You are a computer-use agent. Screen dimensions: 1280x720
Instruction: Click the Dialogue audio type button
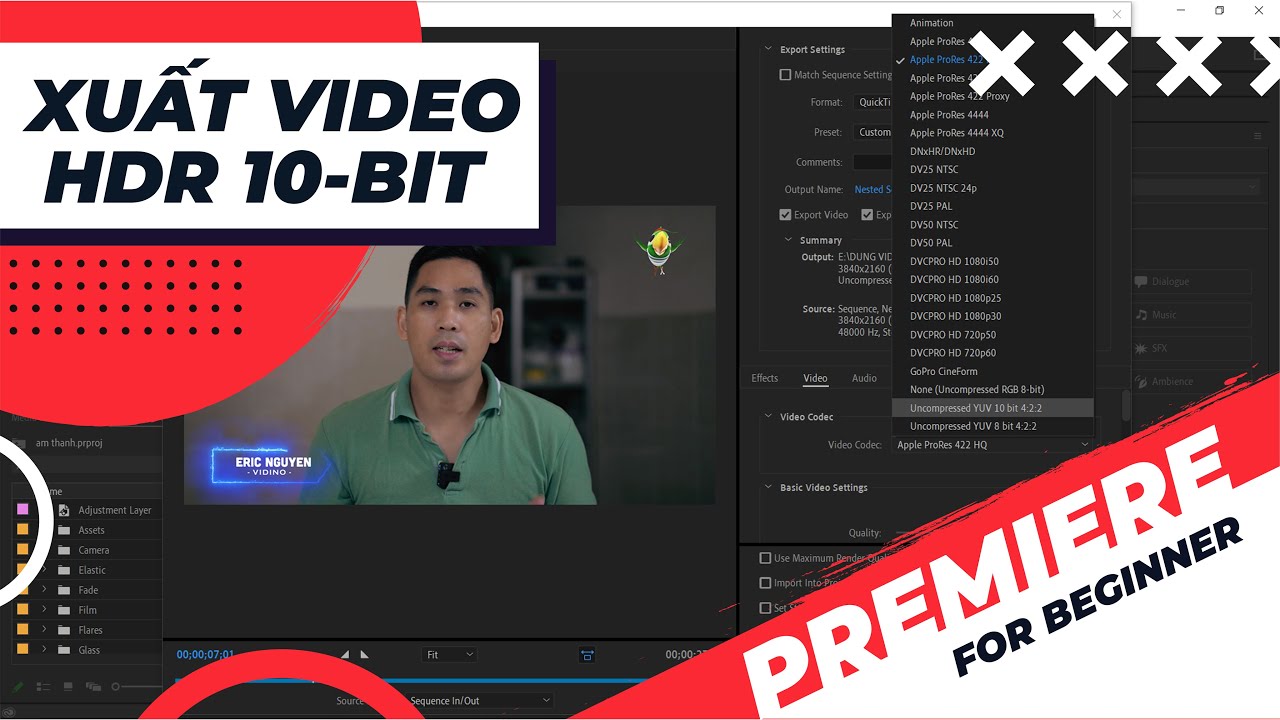click(x=1190, y=282)
